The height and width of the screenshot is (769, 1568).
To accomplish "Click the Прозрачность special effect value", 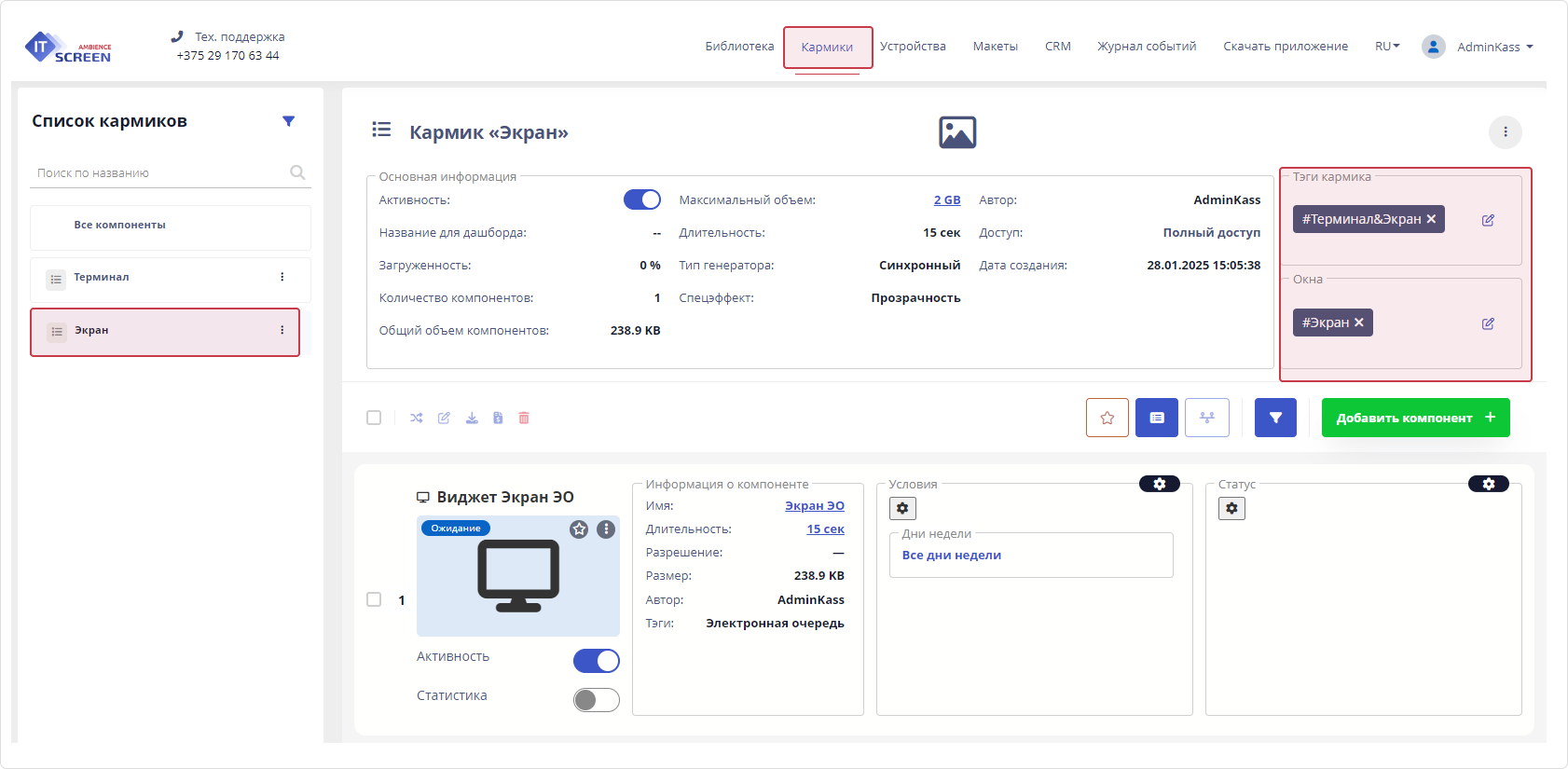I will [916, 298].
